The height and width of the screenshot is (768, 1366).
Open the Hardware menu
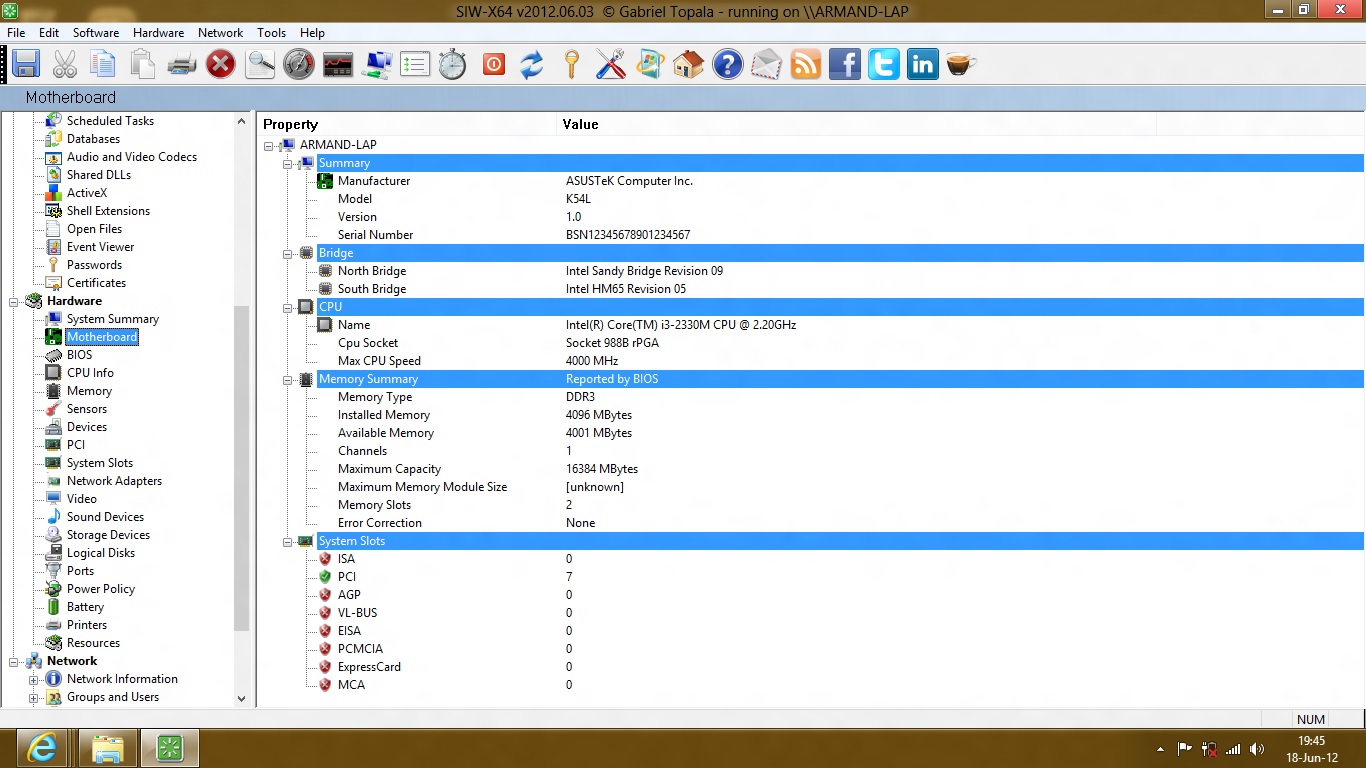pos(158,33)
